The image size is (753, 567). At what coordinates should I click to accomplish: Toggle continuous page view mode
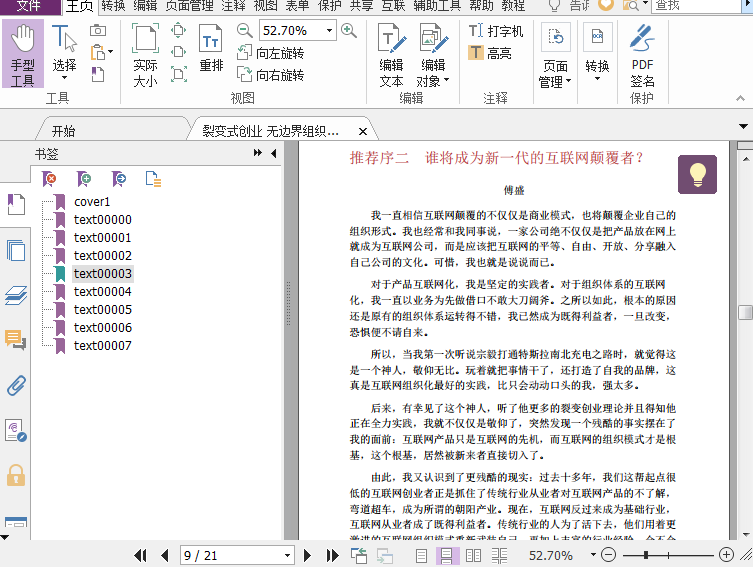[446, 555]
